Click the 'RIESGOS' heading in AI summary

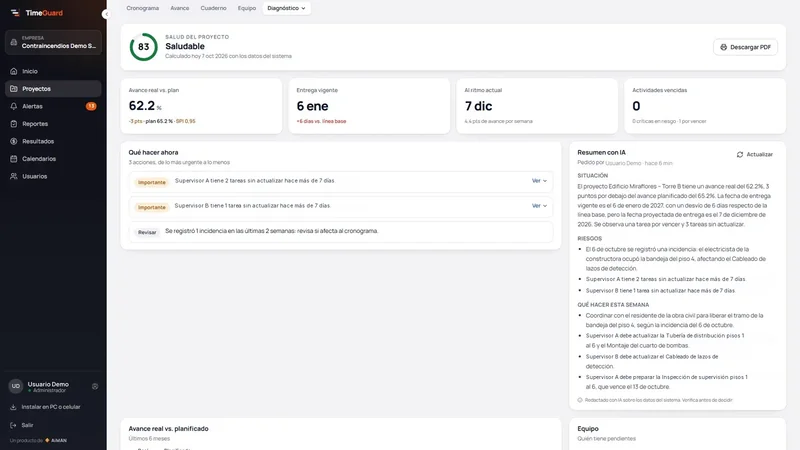590,238
